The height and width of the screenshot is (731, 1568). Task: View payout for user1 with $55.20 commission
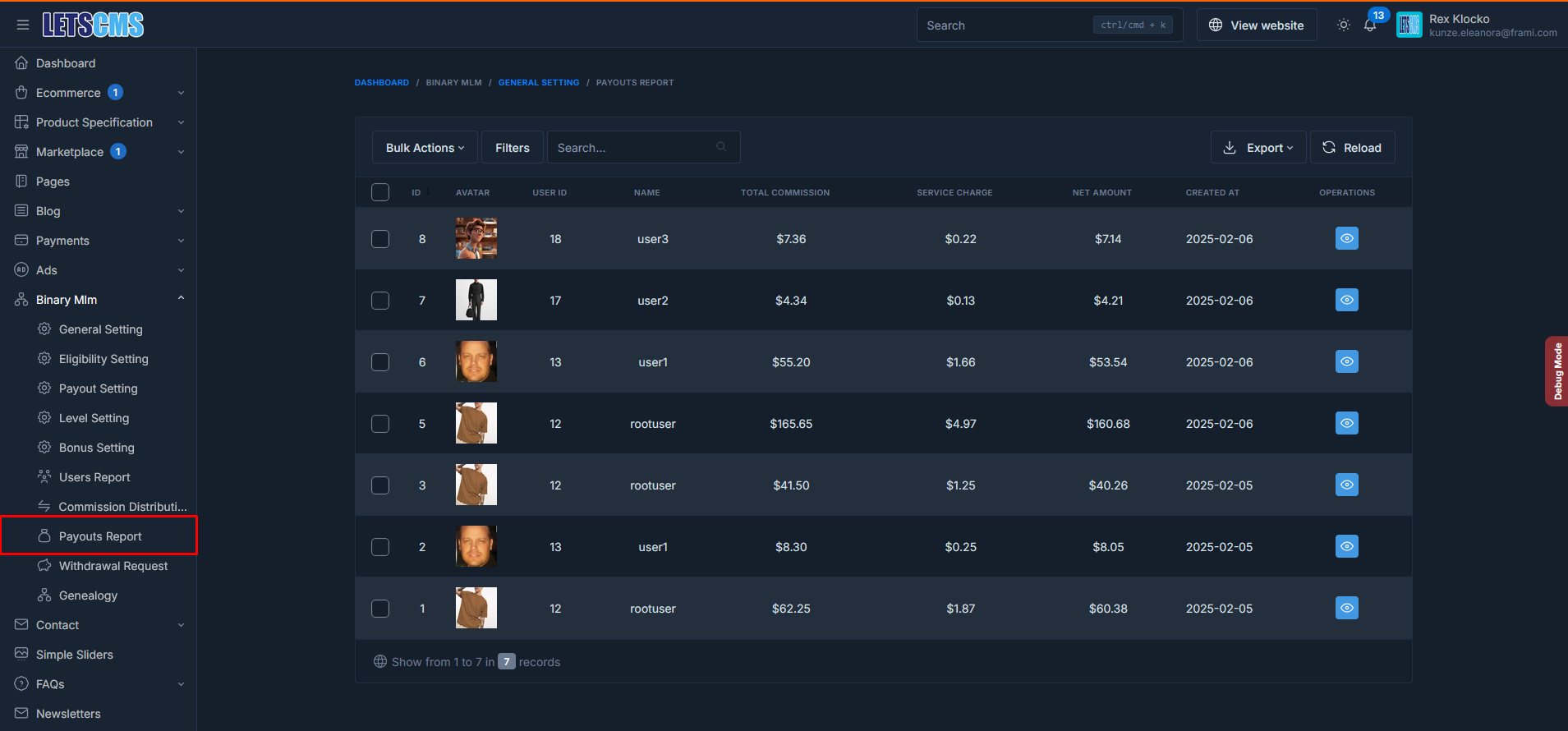[1346, 361]
